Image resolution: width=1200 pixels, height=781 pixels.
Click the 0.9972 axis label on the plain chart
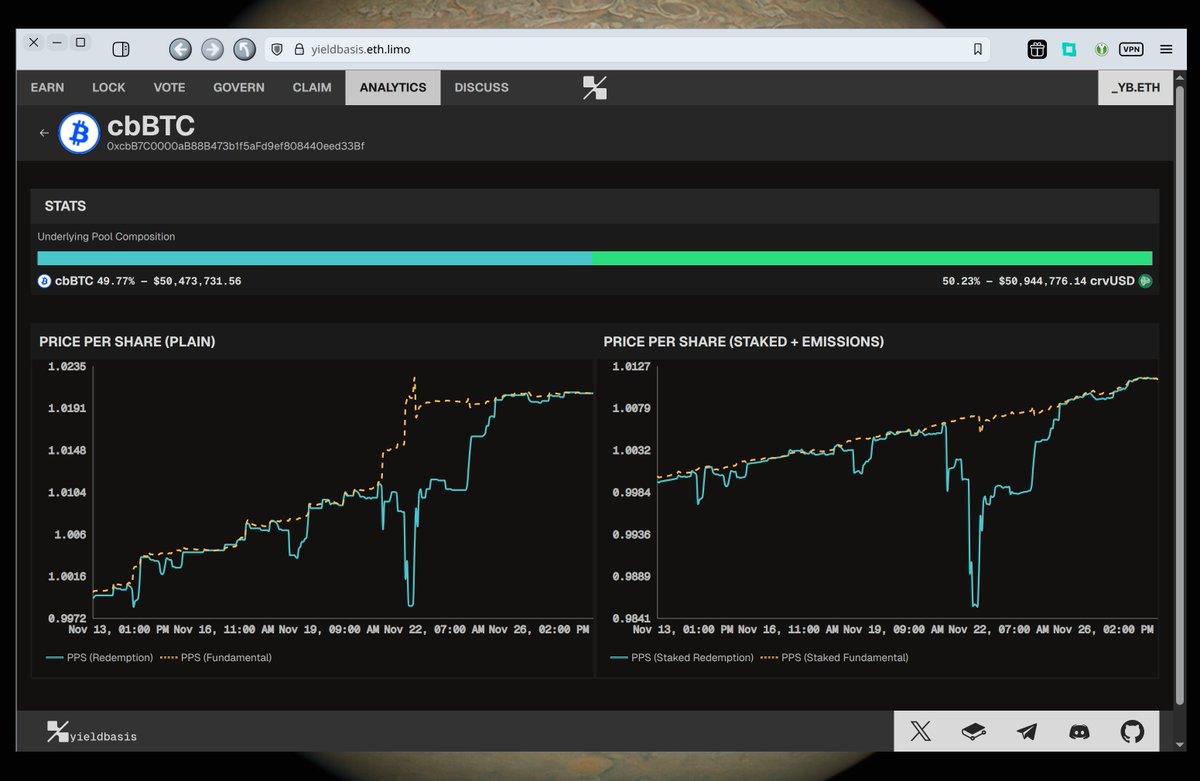pyautogui.click(x=67, y=619)
